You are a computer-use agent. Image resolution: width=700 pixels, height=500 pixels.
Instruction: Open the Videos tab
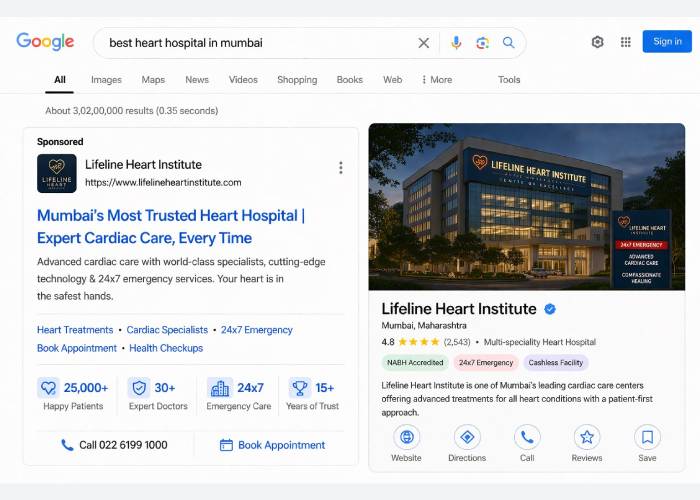pos(243,80)
